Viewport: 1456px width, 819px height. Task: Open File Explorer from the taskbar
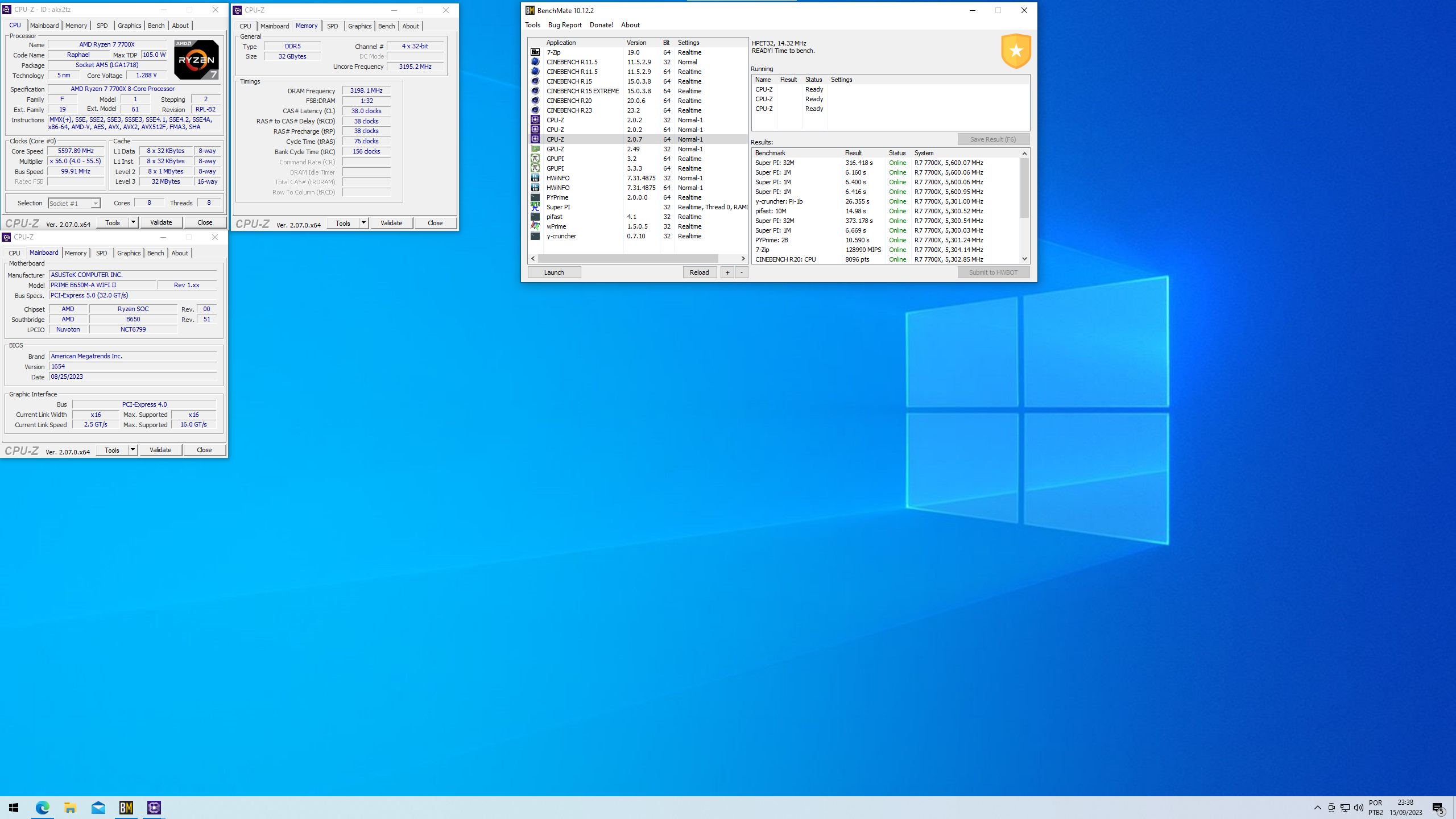point(70,808)
